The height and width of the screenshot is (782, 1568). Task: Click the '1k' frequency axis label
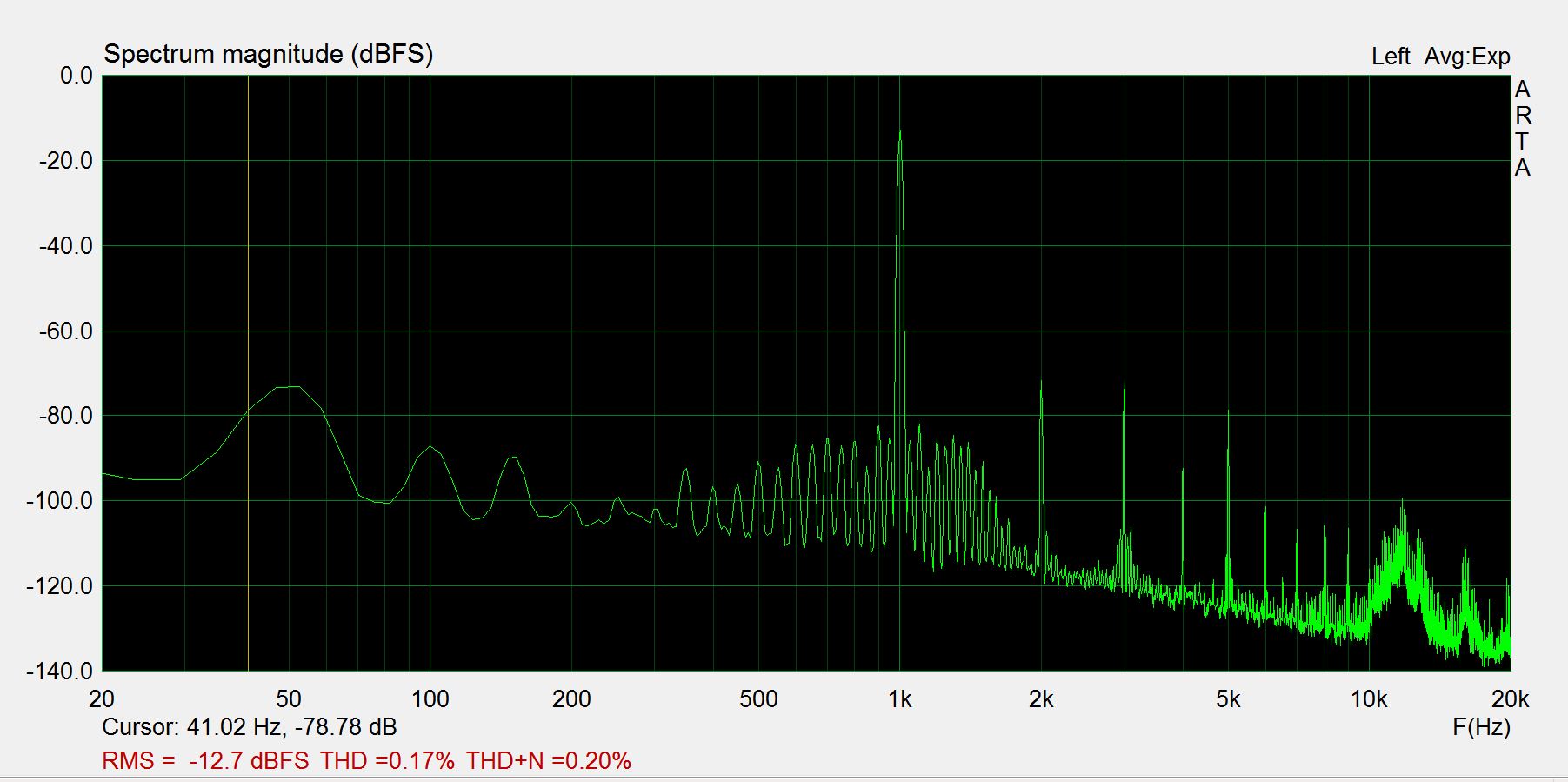(900, 699)
